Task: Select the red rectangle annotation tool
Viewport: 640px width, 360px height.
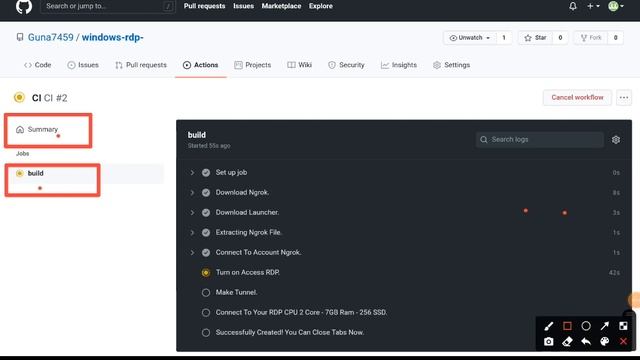Action: (567, 326)
